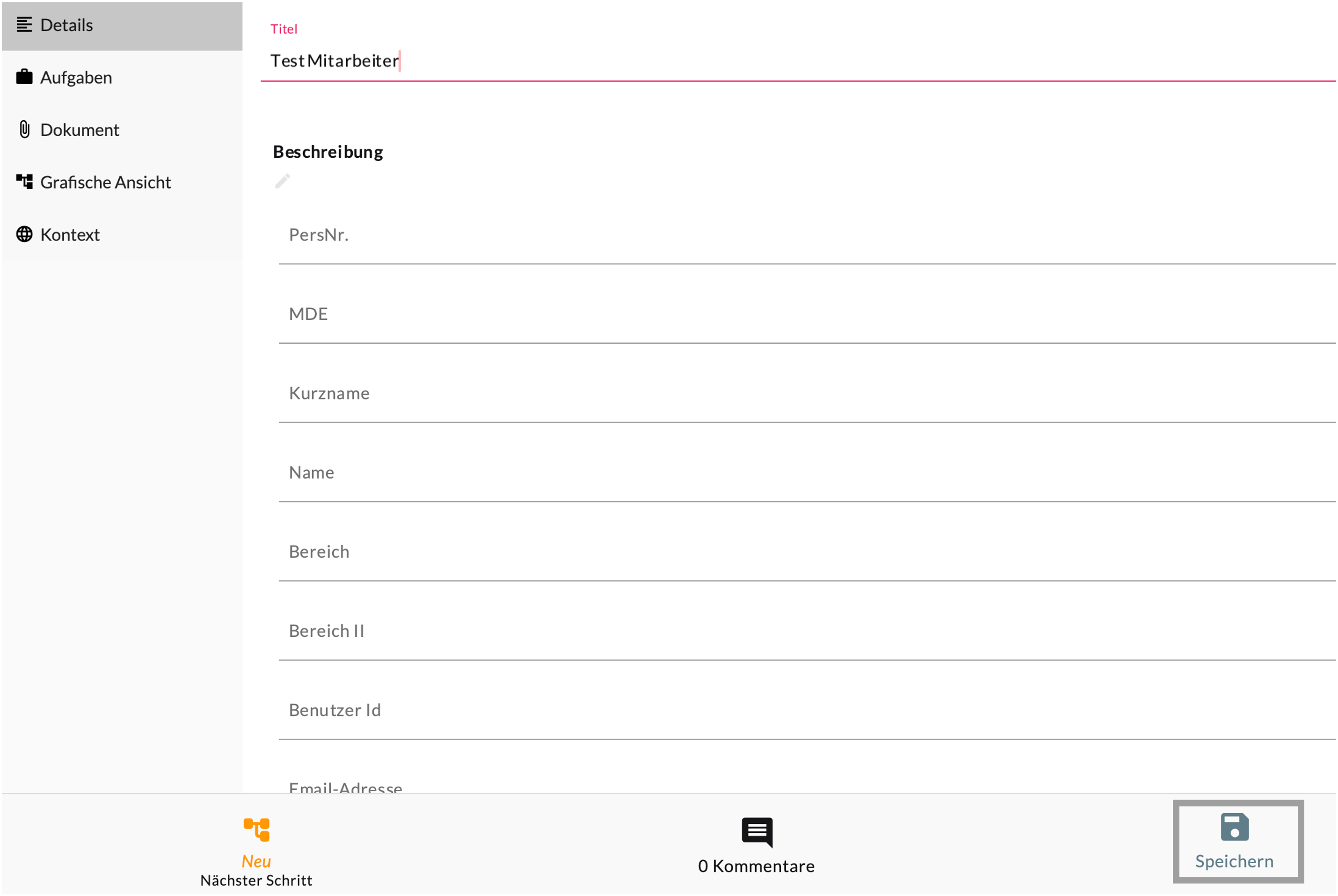Click the floppy disk save icon
The width and height of the screenshot is (1338, 896).
point(1235,827)
